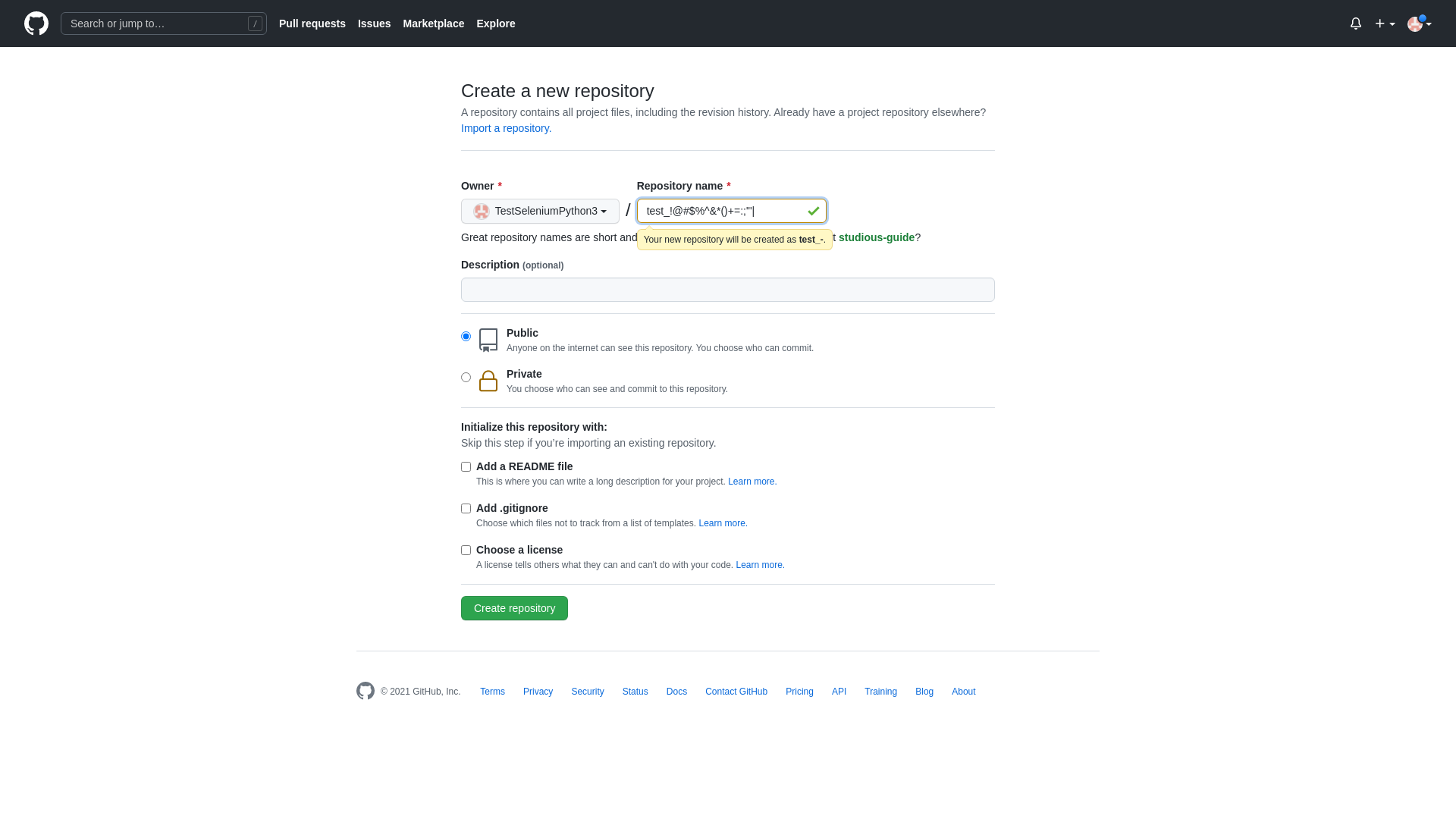Image resolution: width=1456 pixels, height=819 pixels.
Task: Click the Initialize this repository with text
Action: pyautogui.click(x=534, y=427)
